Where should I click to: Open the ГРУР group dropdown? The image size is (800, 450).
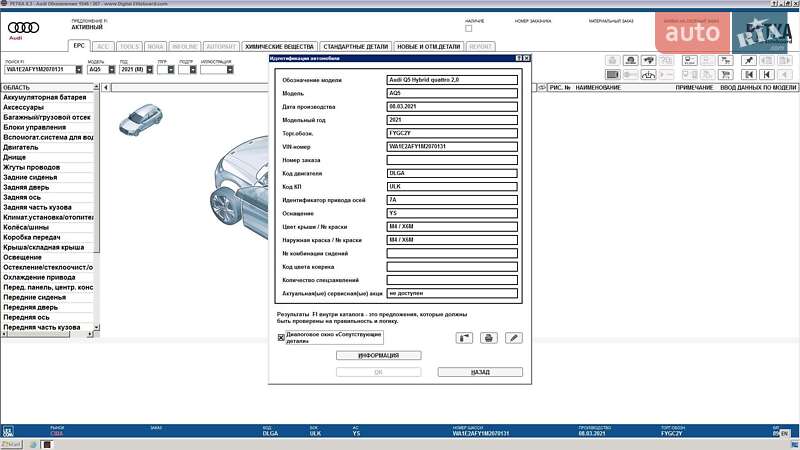click(171, 69)
